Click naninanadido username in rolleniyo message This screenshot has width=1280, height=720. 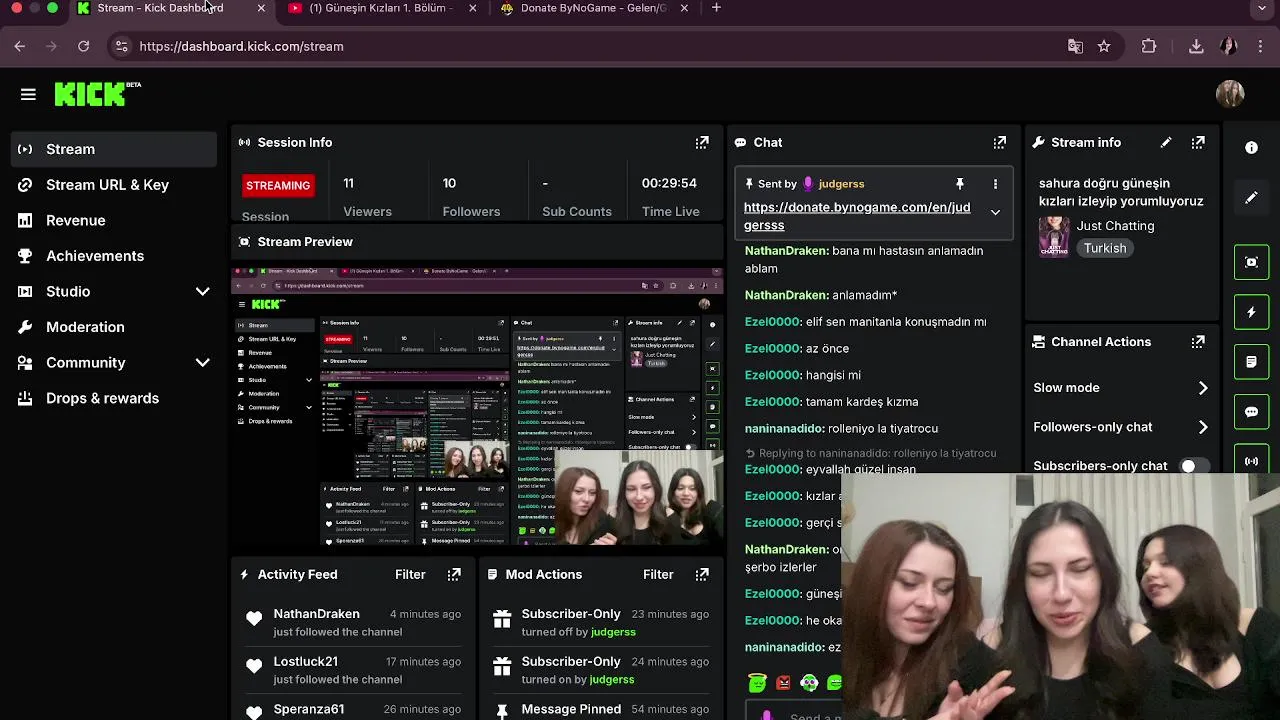784,429
